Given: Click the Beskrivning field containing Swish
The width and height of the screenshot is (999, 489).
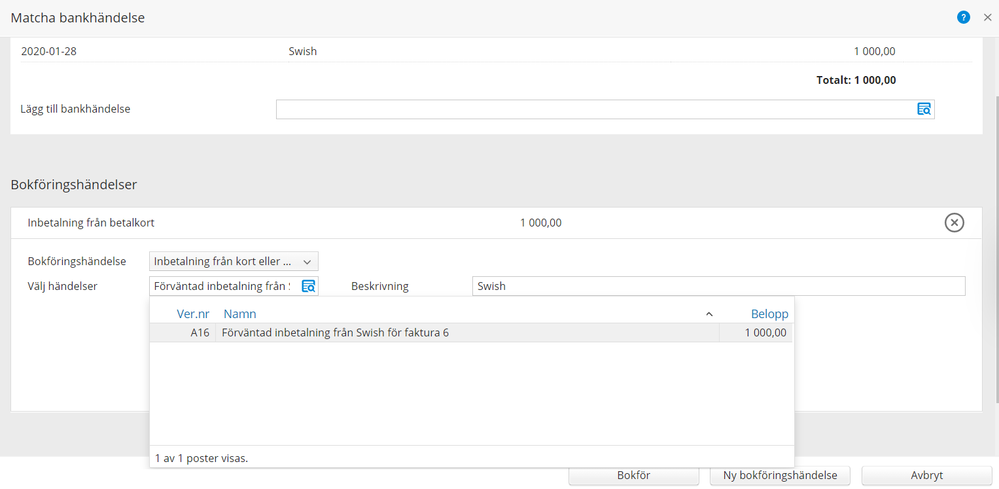Looking at the screenshot, I should point(717,286).
